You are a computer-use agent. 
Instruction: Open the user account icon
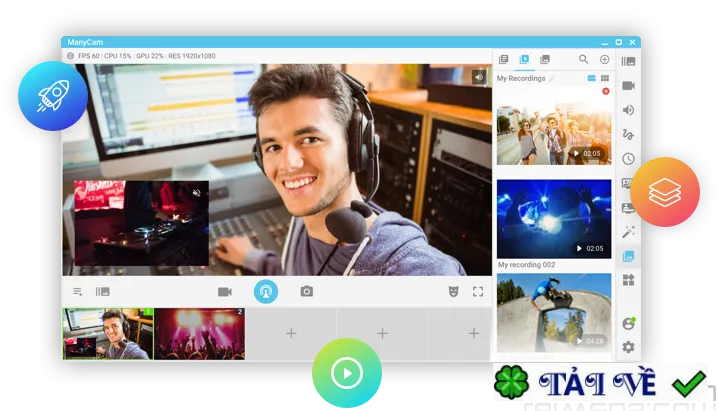pos(629,324)
